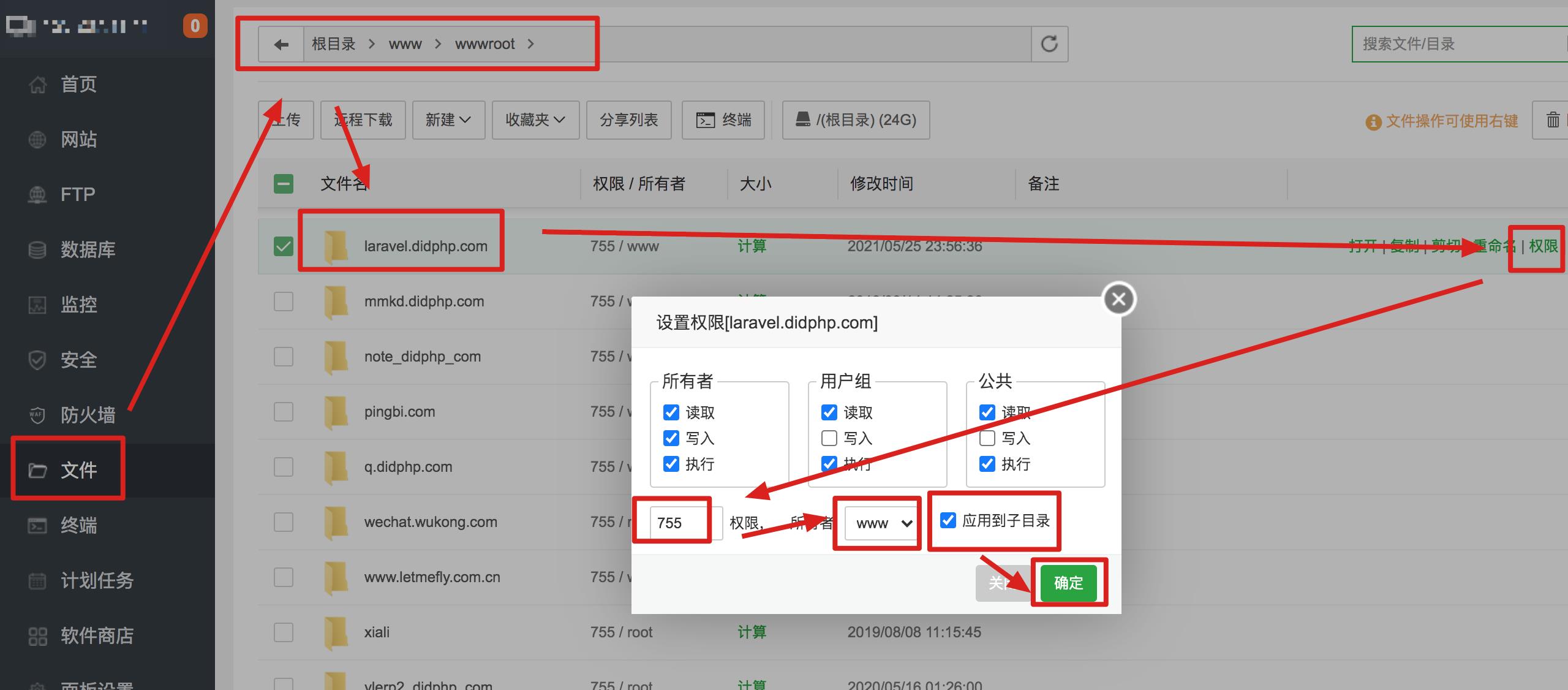
Task: Click the 755 permission input field
Action: tap(686, 523)
